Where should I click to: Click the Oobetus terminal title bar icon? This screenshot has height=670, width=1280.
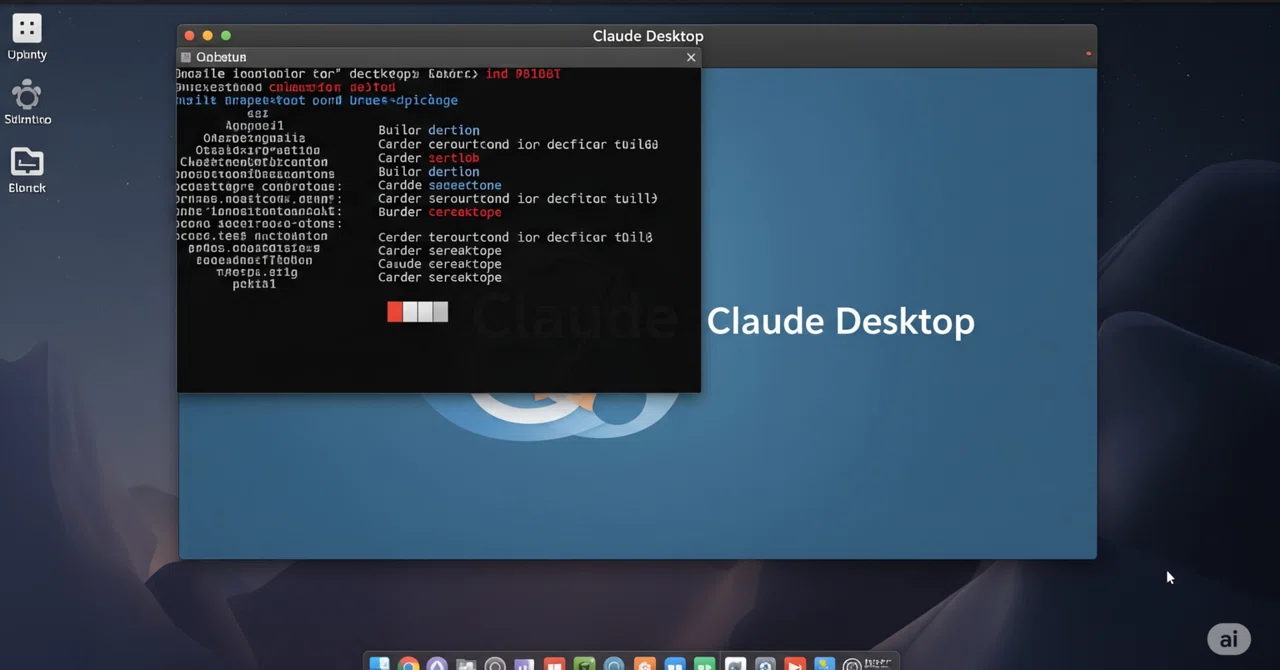click(x=186, y=57)
